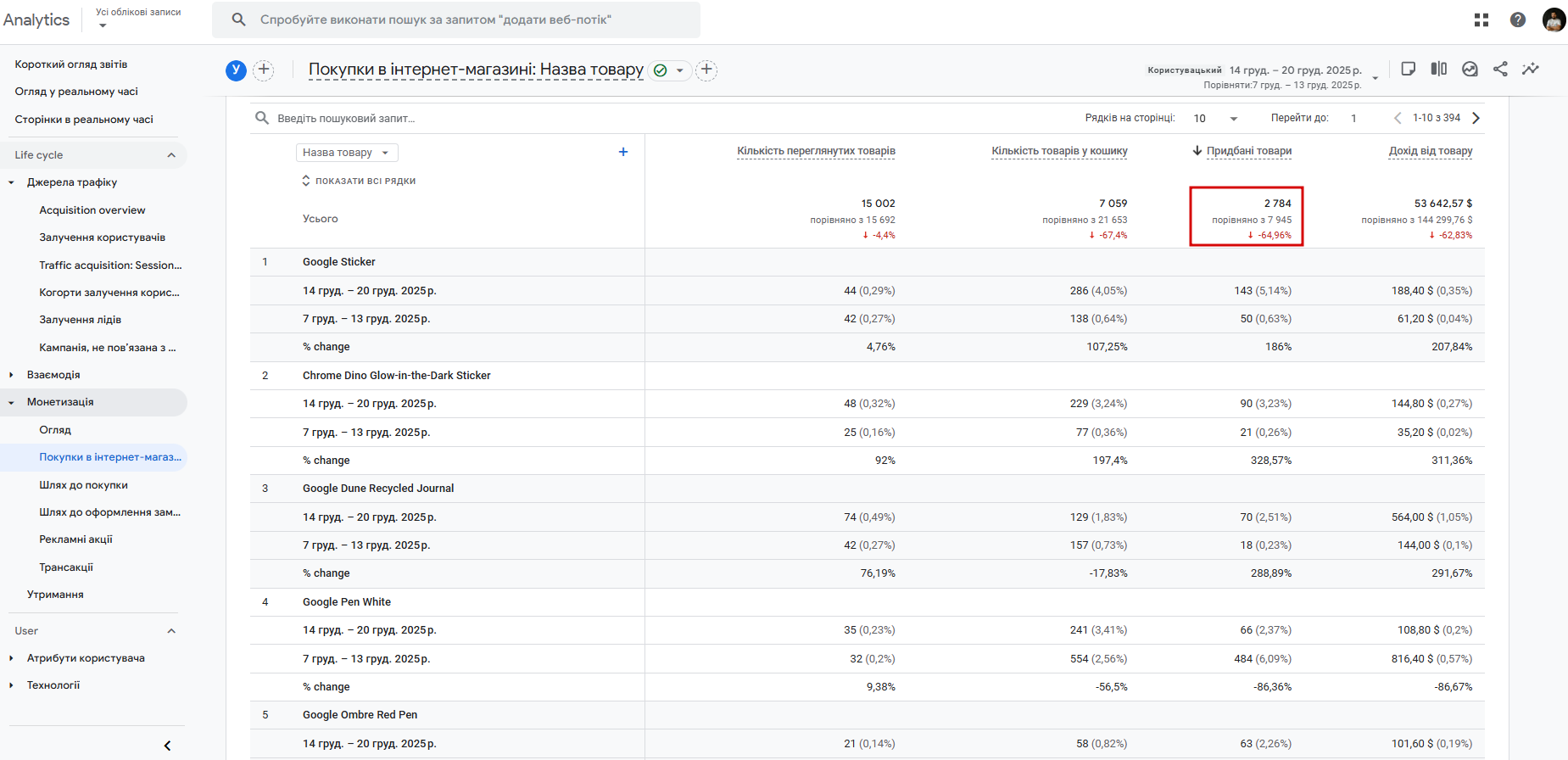Click ПОКАЗАТИ ВСІ РЯДКИ button
Viewport: 1568px width, 760px height.
click(x=359, y=181)
